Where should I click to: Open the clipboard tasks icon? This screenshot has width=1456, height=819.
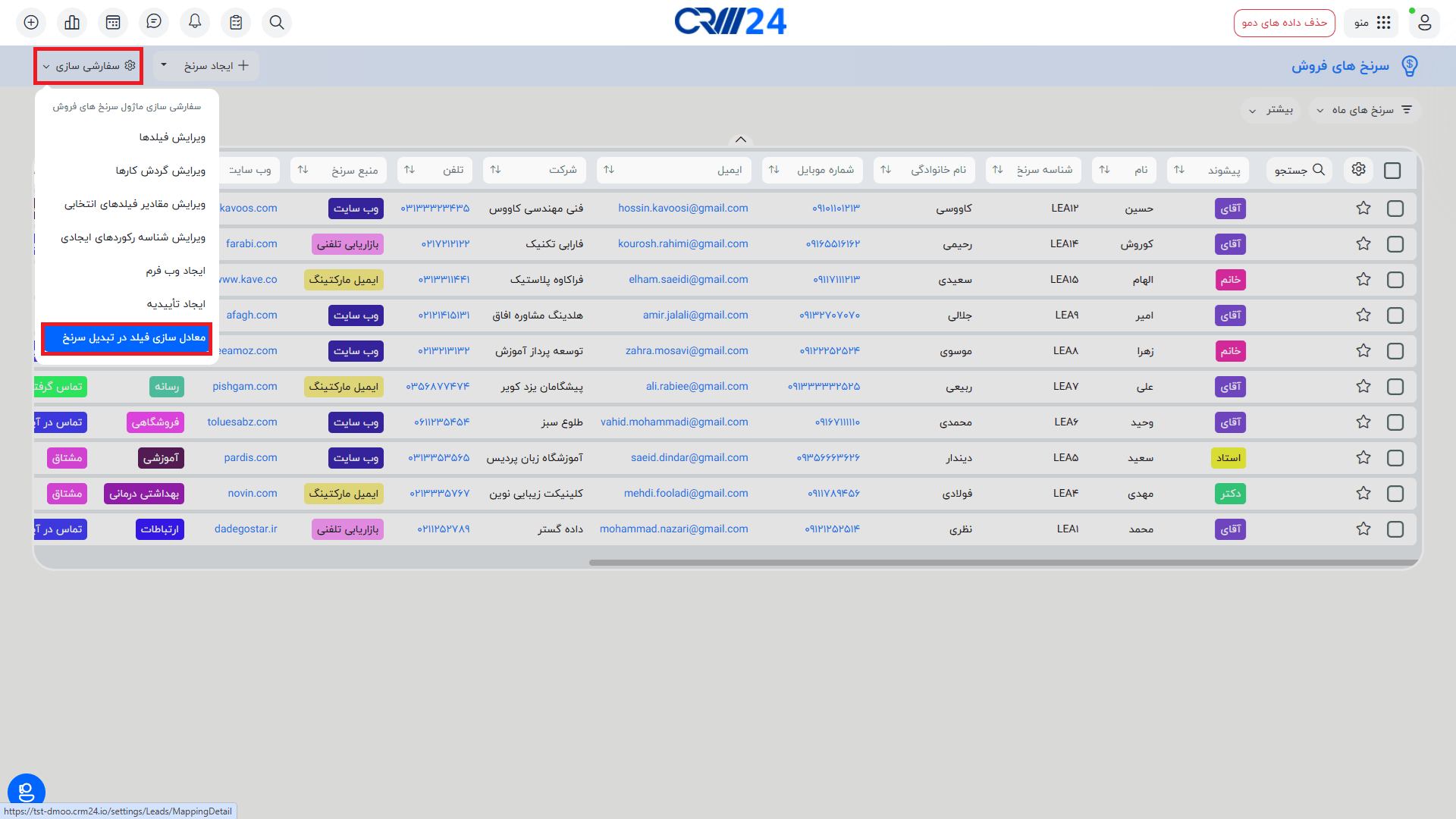pyautogui.click(x=236, y=23)
